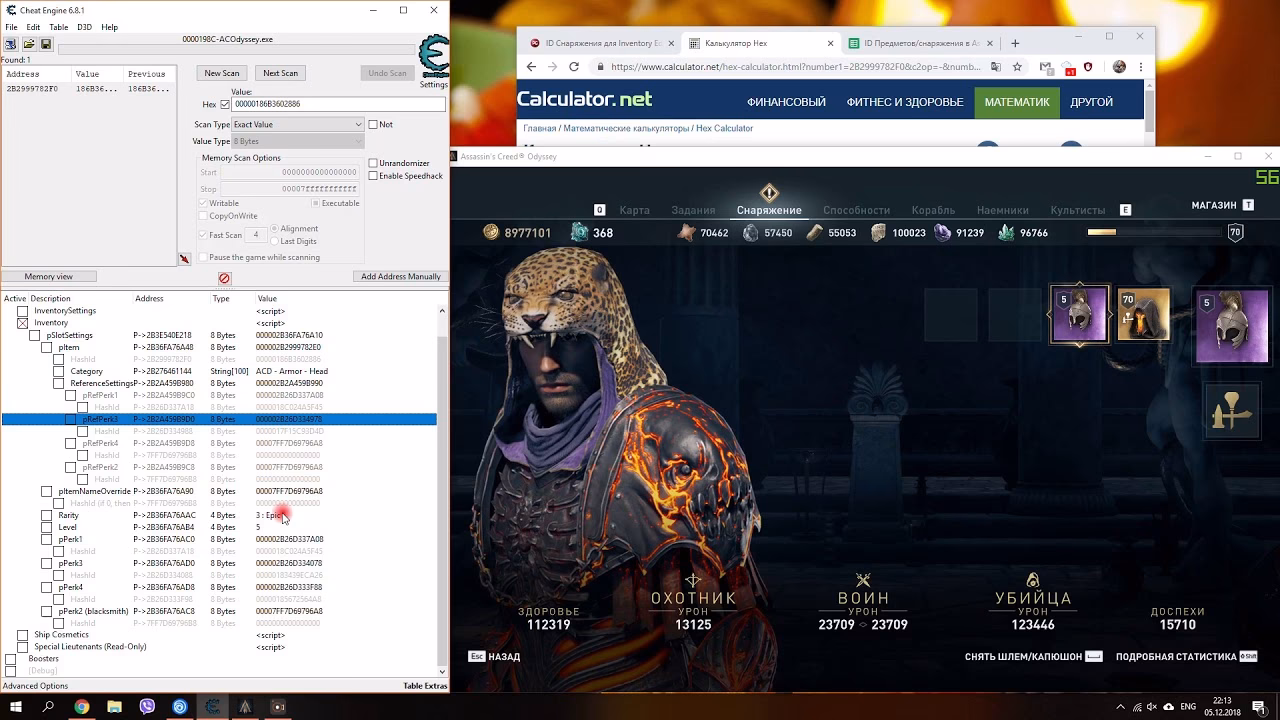Tick the Enable Speedhack checkbox

[x=373, y=176]
